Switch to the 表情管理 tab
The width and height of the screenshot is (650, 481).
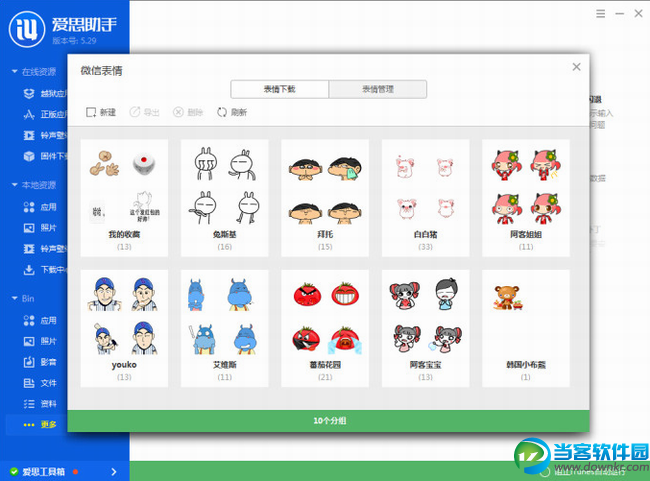[378, 89]
